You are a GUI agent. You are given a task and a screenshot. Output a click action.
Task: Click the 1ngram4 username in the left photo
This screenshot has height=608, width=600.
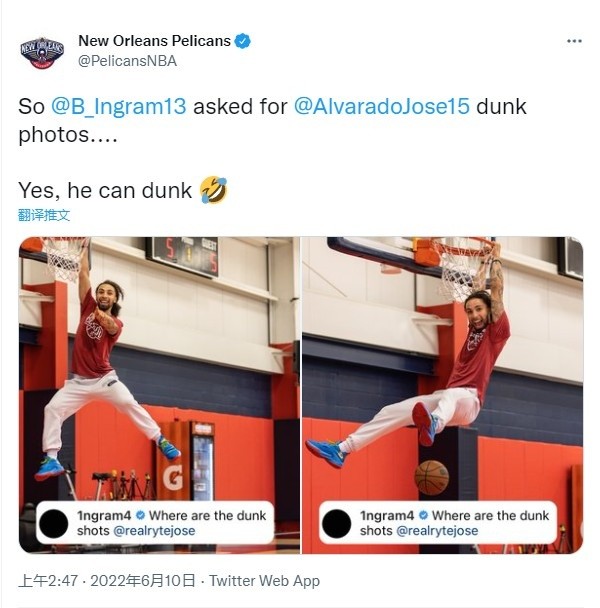[104, 515]
